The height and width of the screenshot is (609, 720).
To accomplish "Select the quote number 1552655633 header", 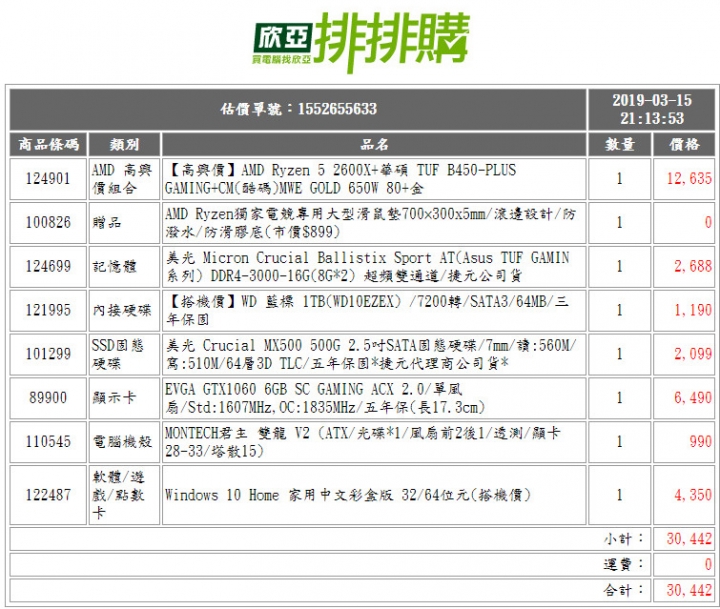I will (298, 109).
